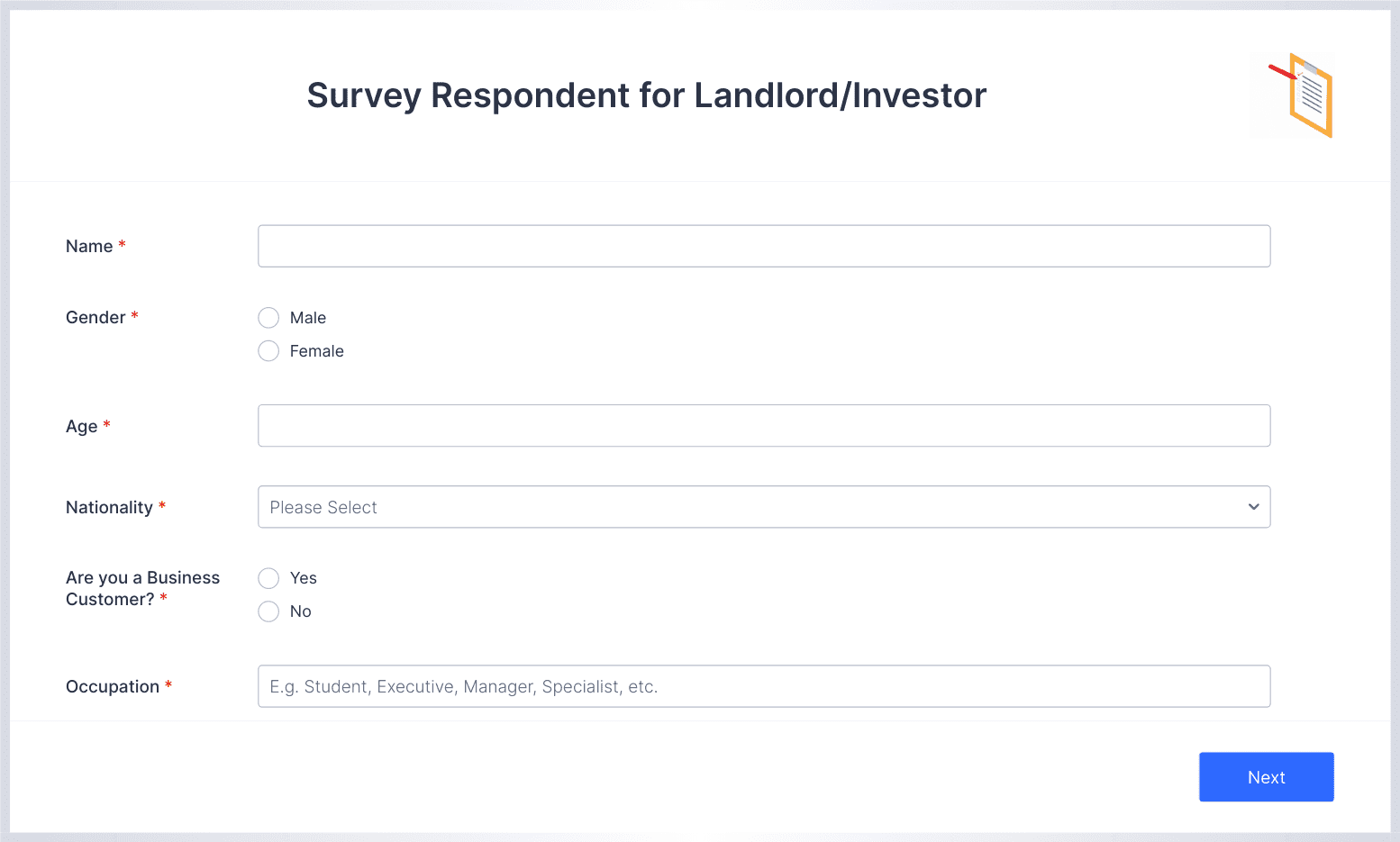Viewport: 1400px width, 842px height.
Task: Select the Male gender option
Action: click(268, 318)
